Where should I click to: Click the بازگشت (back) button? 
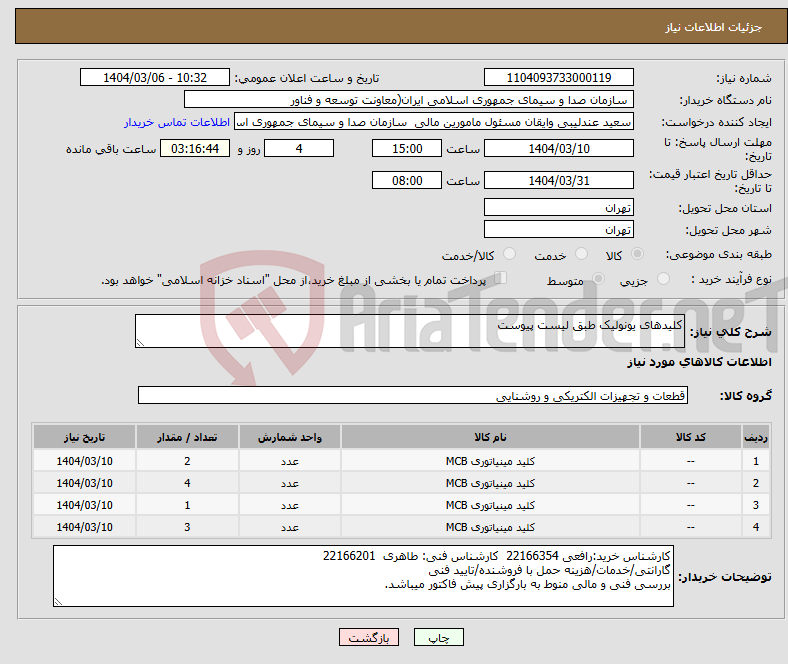click(x=369, y=637)
